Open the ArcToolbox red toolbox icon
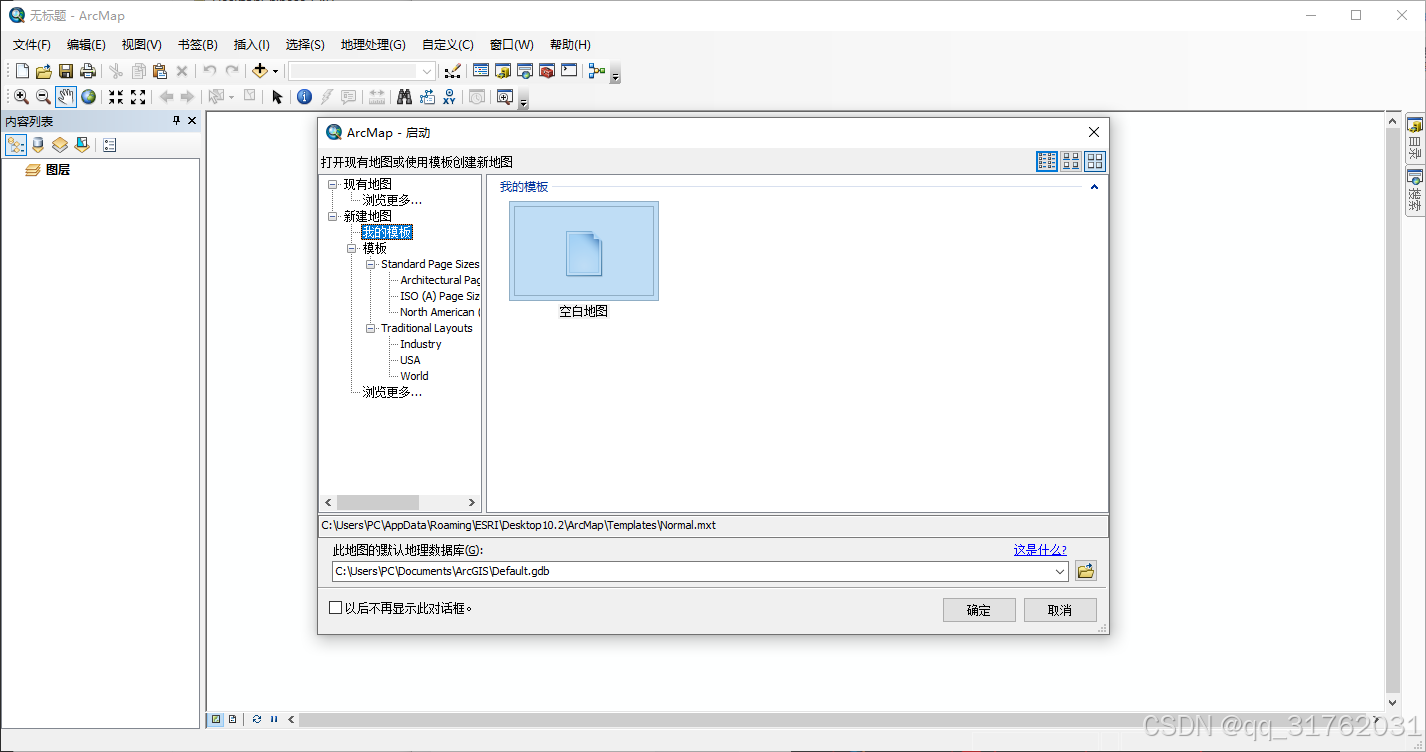 (x=547, y=71)
